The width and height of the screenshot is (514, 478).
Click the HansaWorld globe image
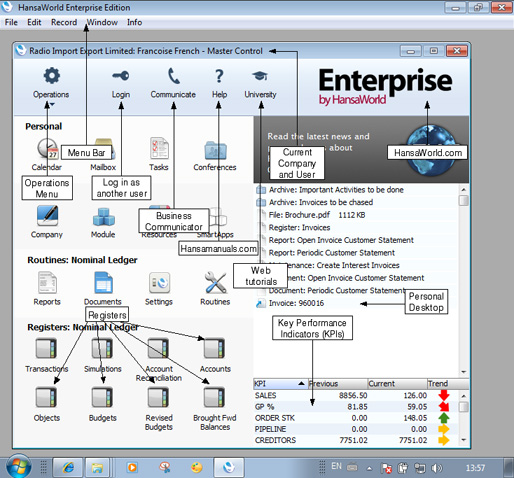pos(430,150)
